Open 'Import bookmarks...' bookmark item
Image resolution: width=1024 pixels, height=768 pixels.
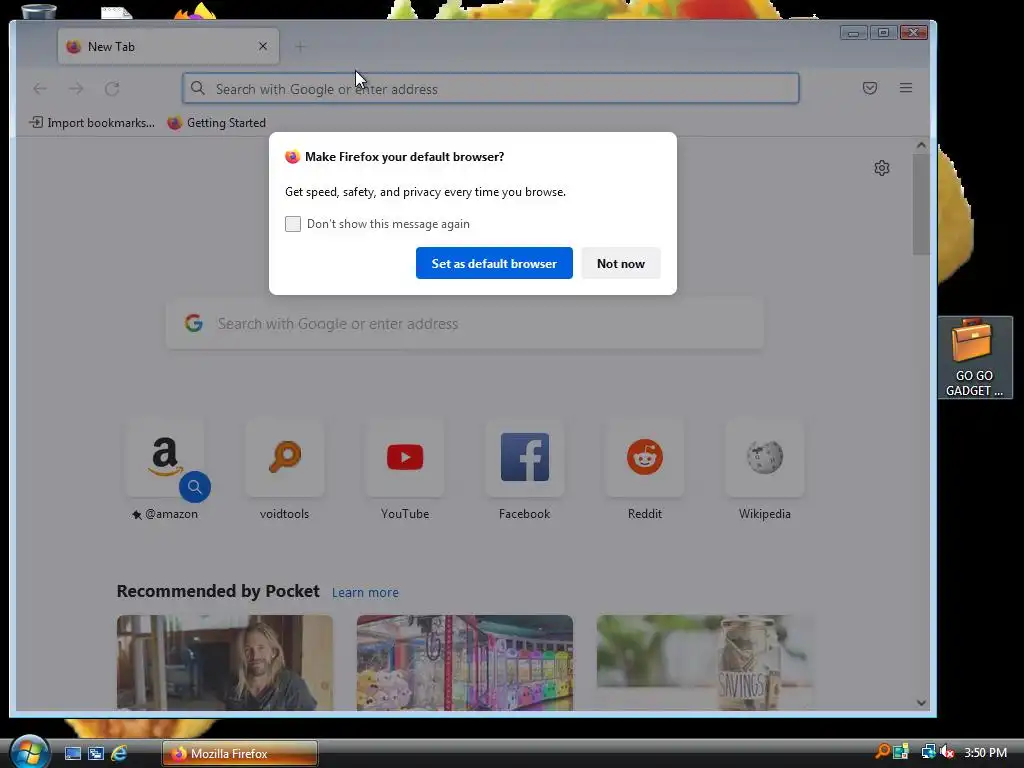(92, 123)
